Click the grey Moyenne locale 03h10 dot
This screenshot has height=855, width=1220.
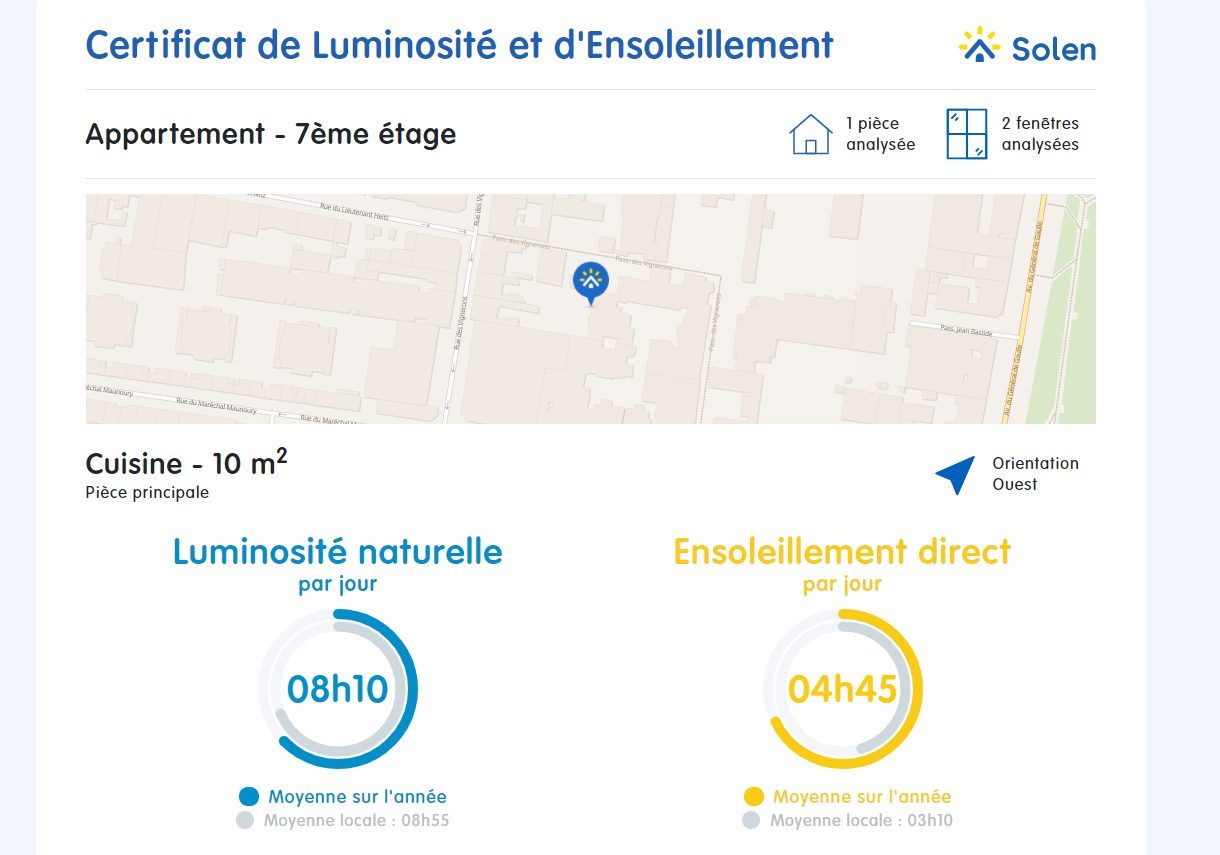751,821
